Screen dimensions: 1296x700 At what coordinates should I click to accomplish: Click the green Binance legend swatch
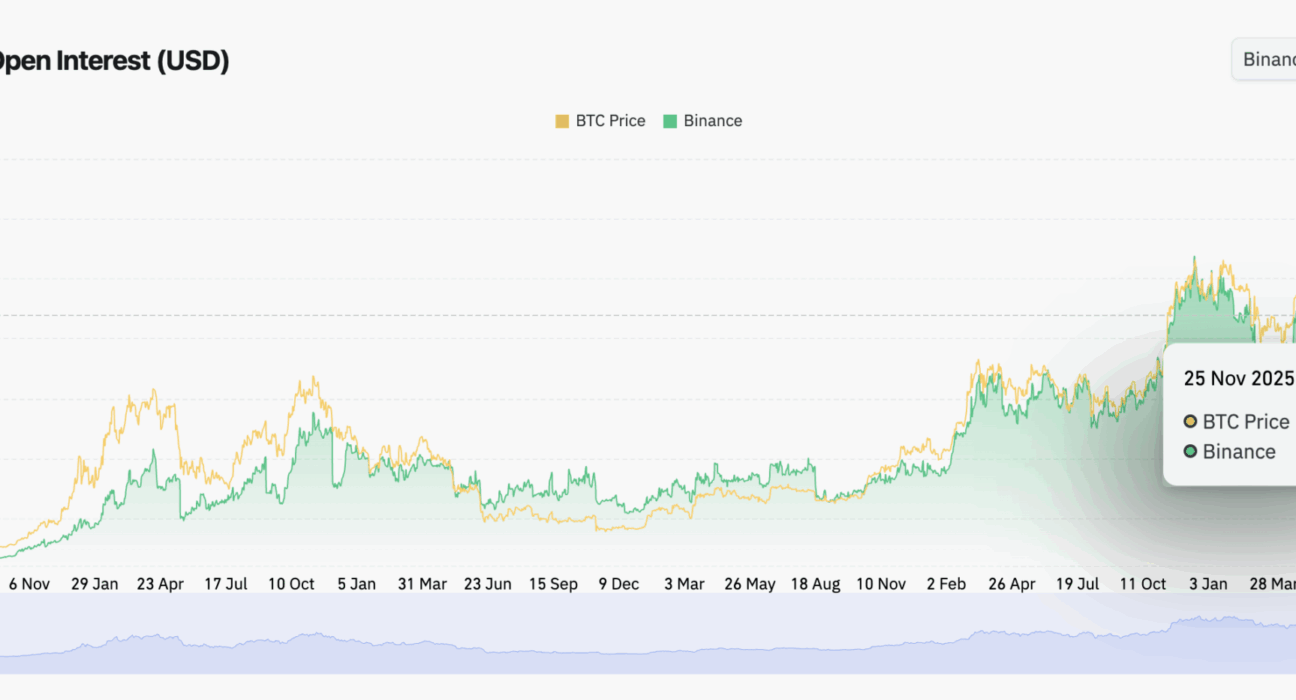pos(670,121)
